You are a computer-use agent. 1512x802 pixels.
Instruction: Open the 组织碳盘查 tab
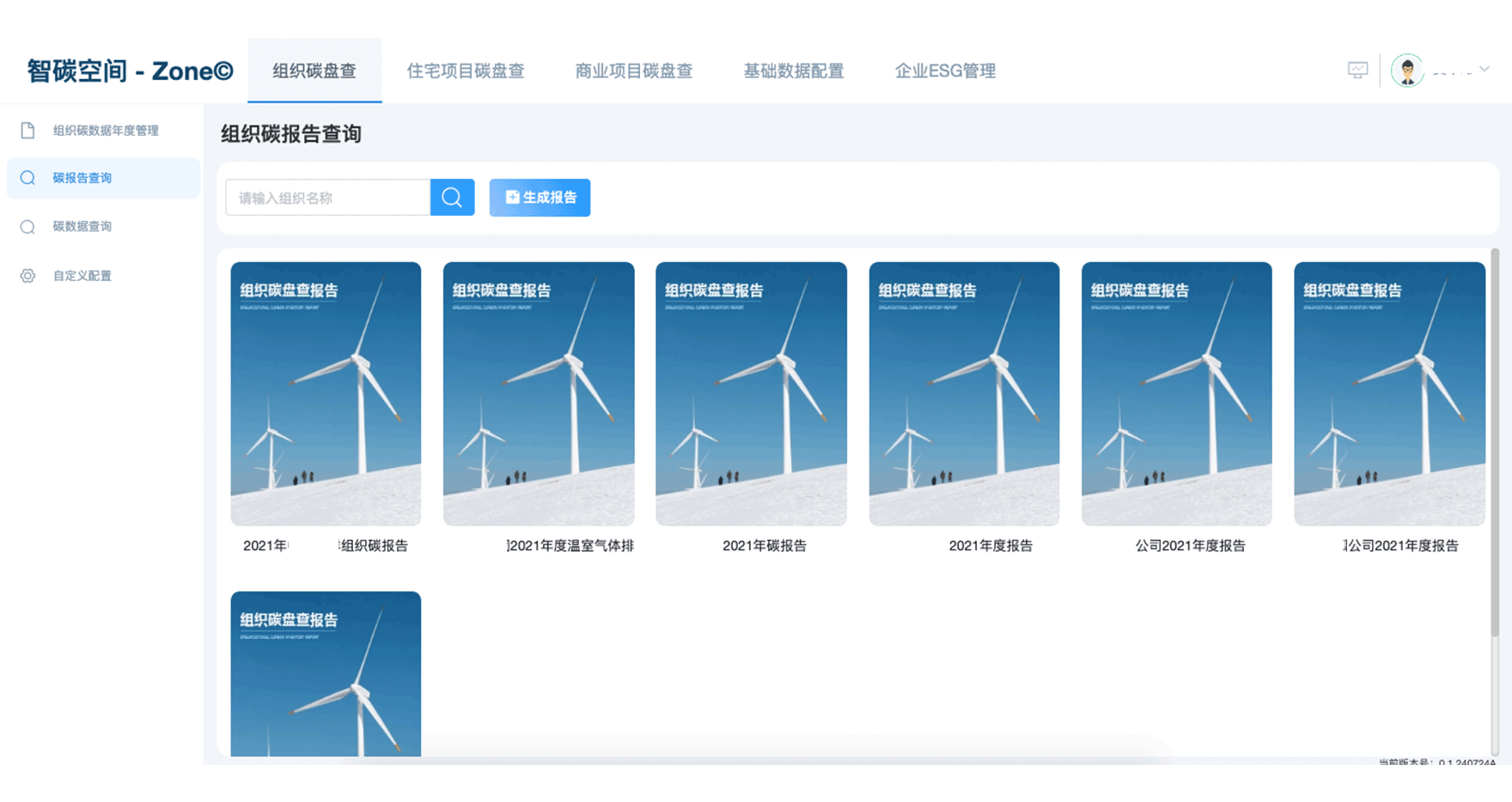click(314, 70)
